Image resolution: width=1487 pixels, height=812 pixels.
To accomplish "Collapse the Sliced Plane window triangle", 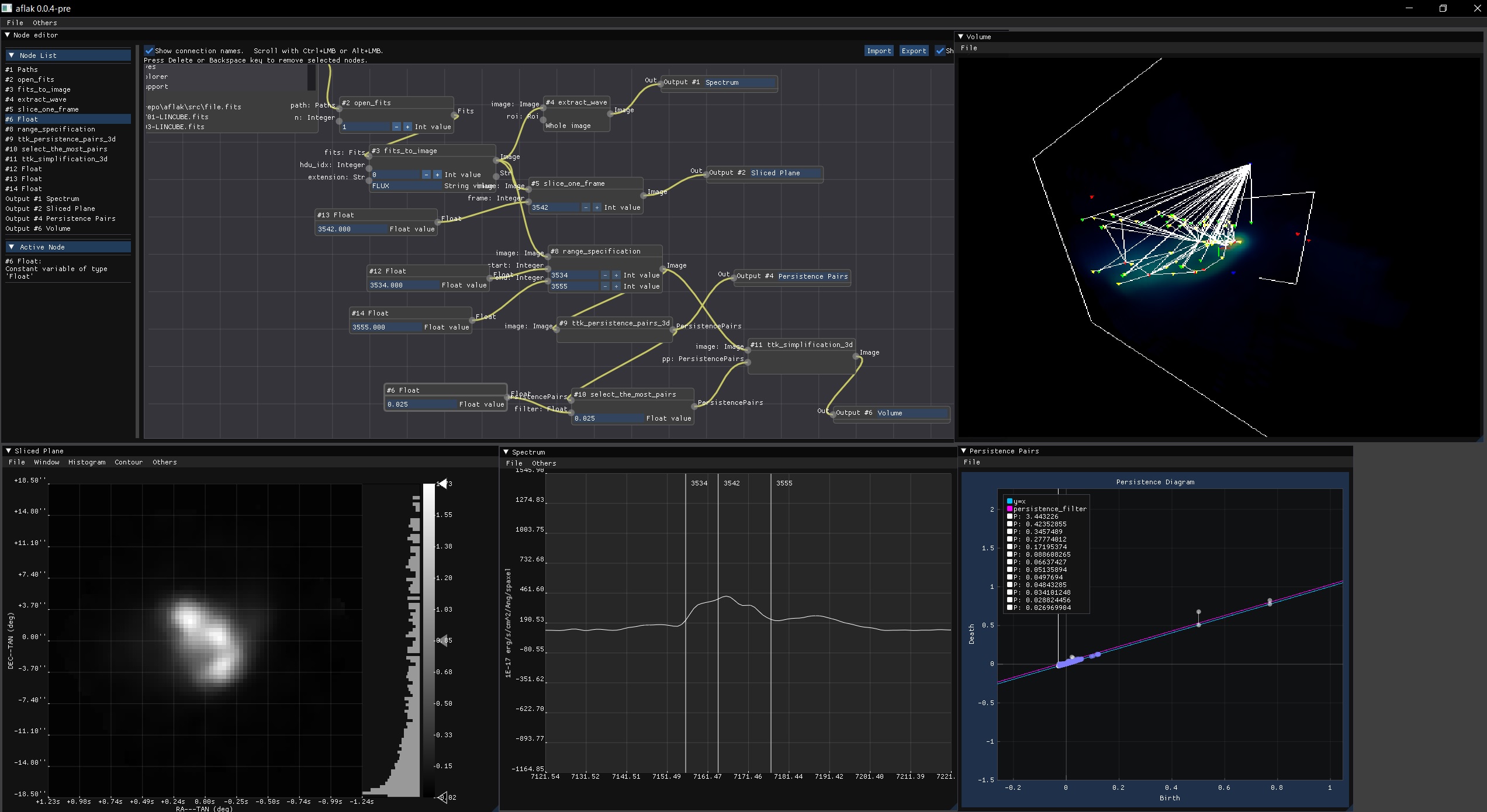I will tap(8, 451).
